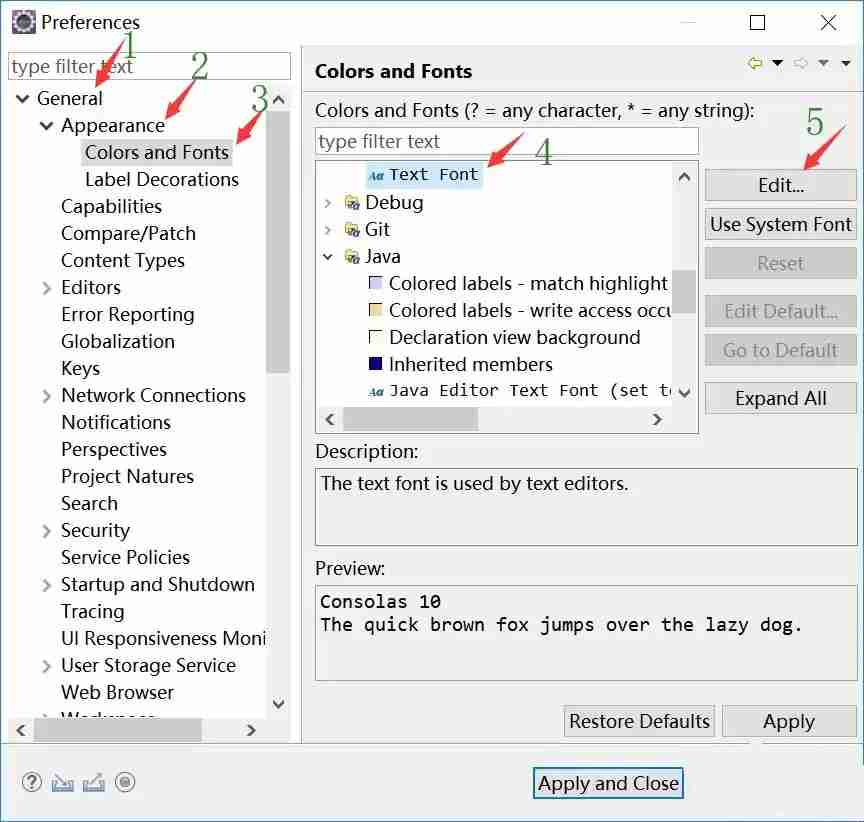
Task: Click the Text Font 'Aa' icon
Action: point(376,175)
